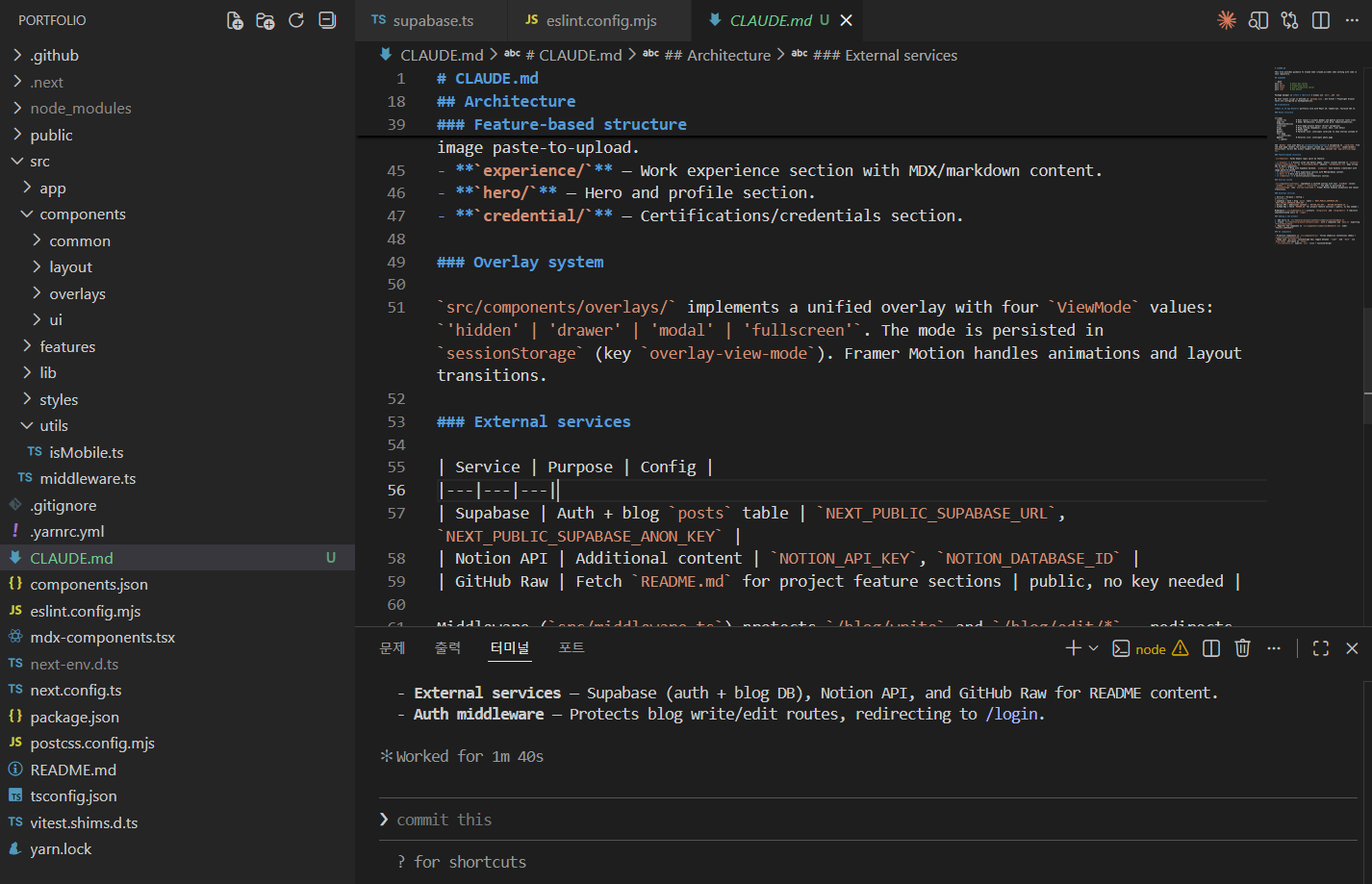1372x884 pixels.
Task: Kill terminal with the trash icon
Action: coord(1242,648)
